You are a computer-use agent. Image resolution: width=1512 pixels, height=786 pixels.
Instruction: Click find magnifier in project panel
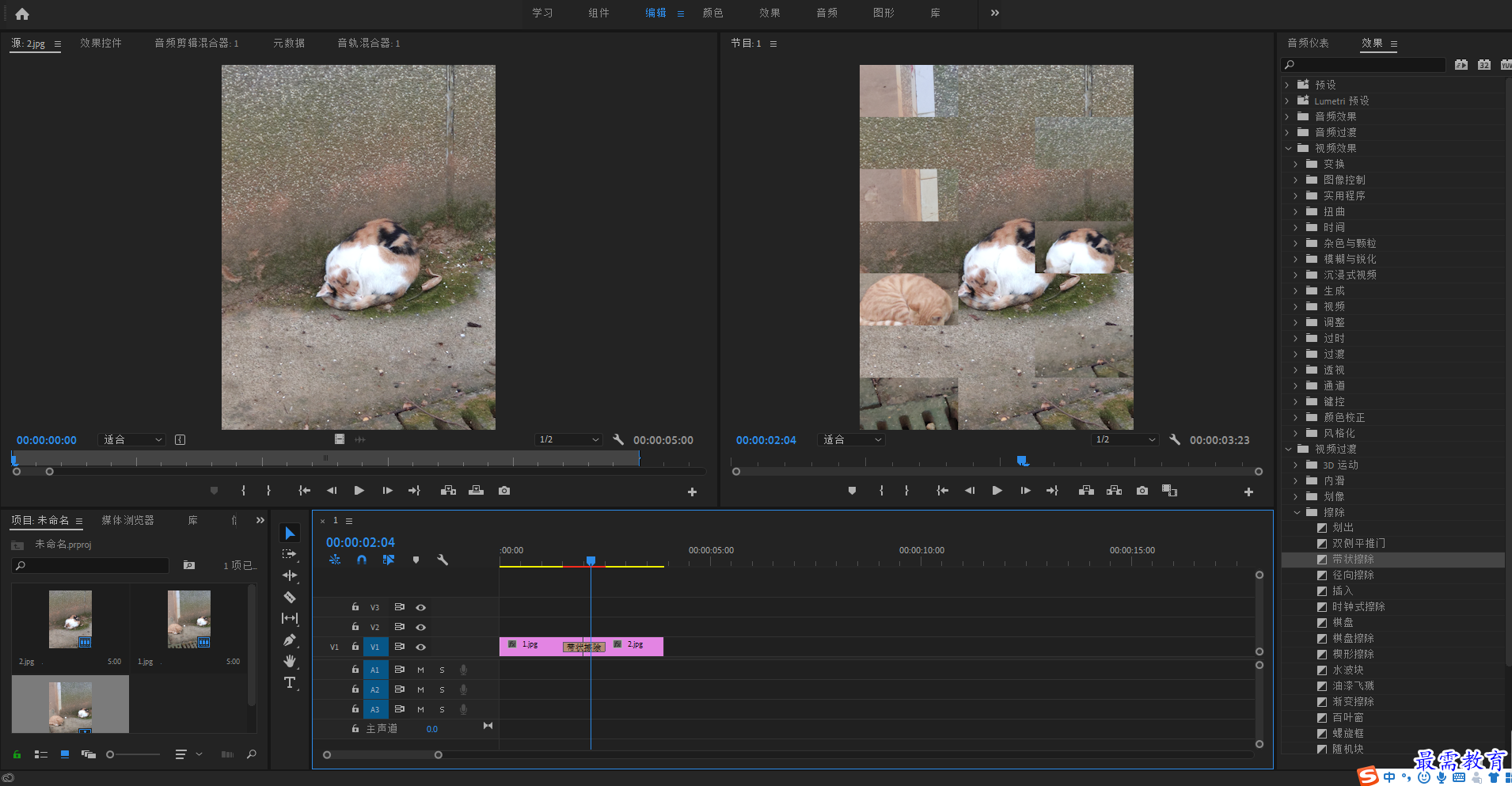[x=252, y=754]
